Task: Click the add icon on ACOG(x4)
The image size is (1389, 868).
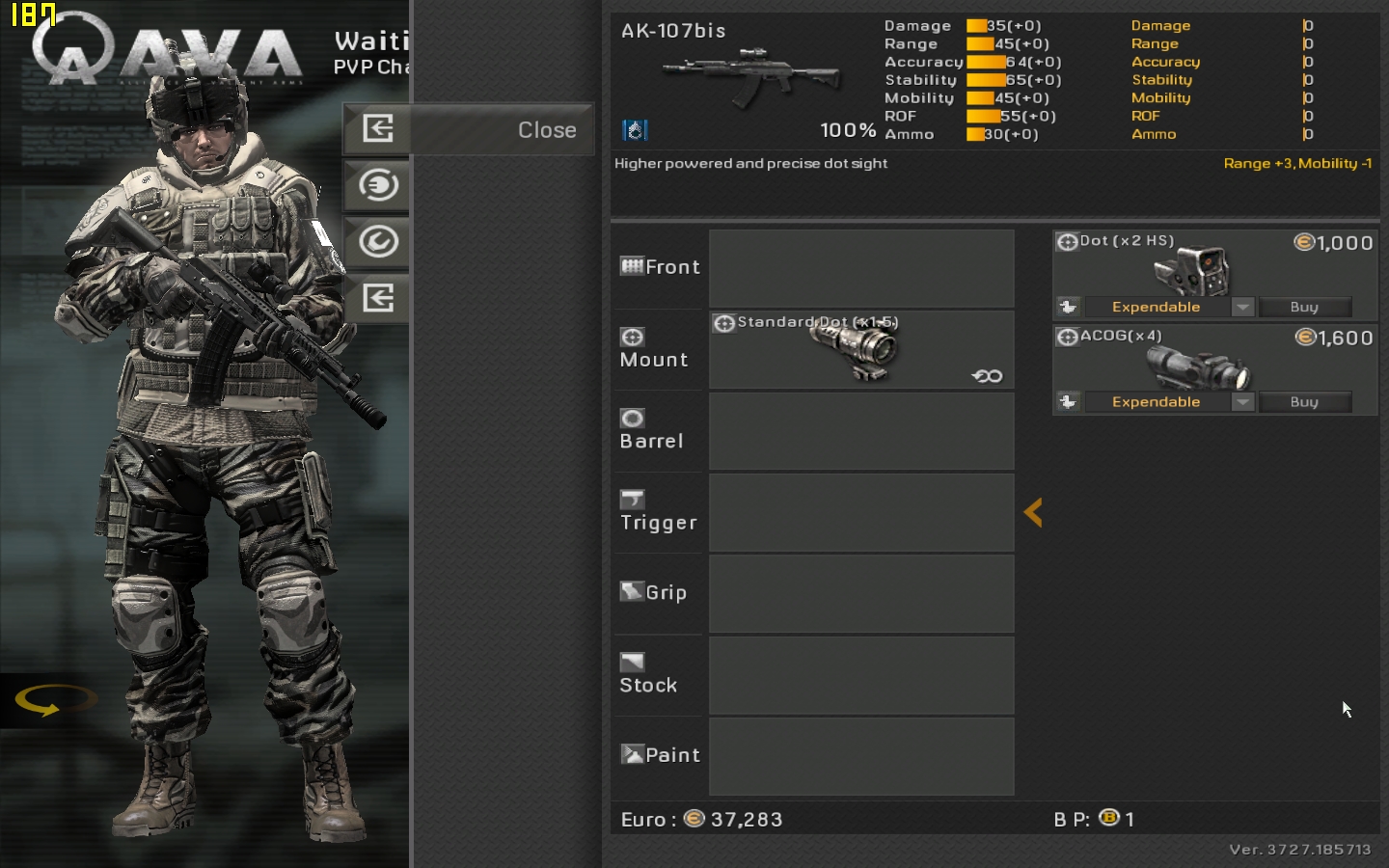Action: point(1068,401)
